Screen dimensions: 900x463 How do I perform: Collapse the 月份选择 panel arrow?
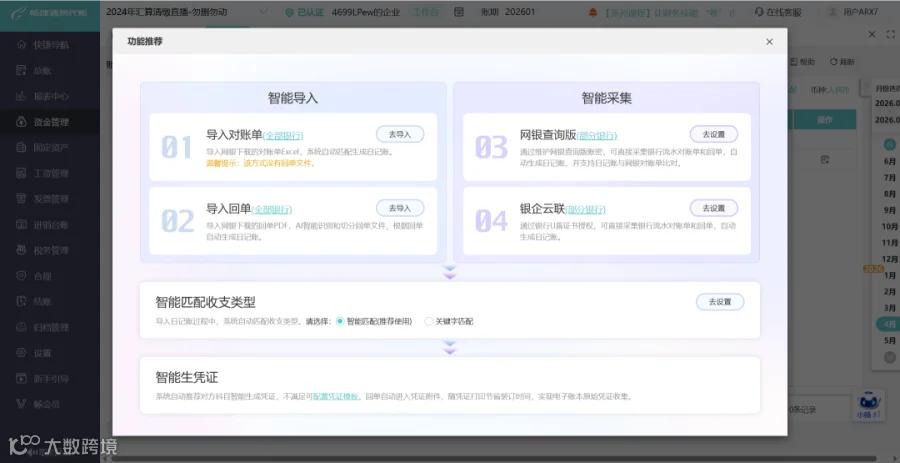click(867, 85)
